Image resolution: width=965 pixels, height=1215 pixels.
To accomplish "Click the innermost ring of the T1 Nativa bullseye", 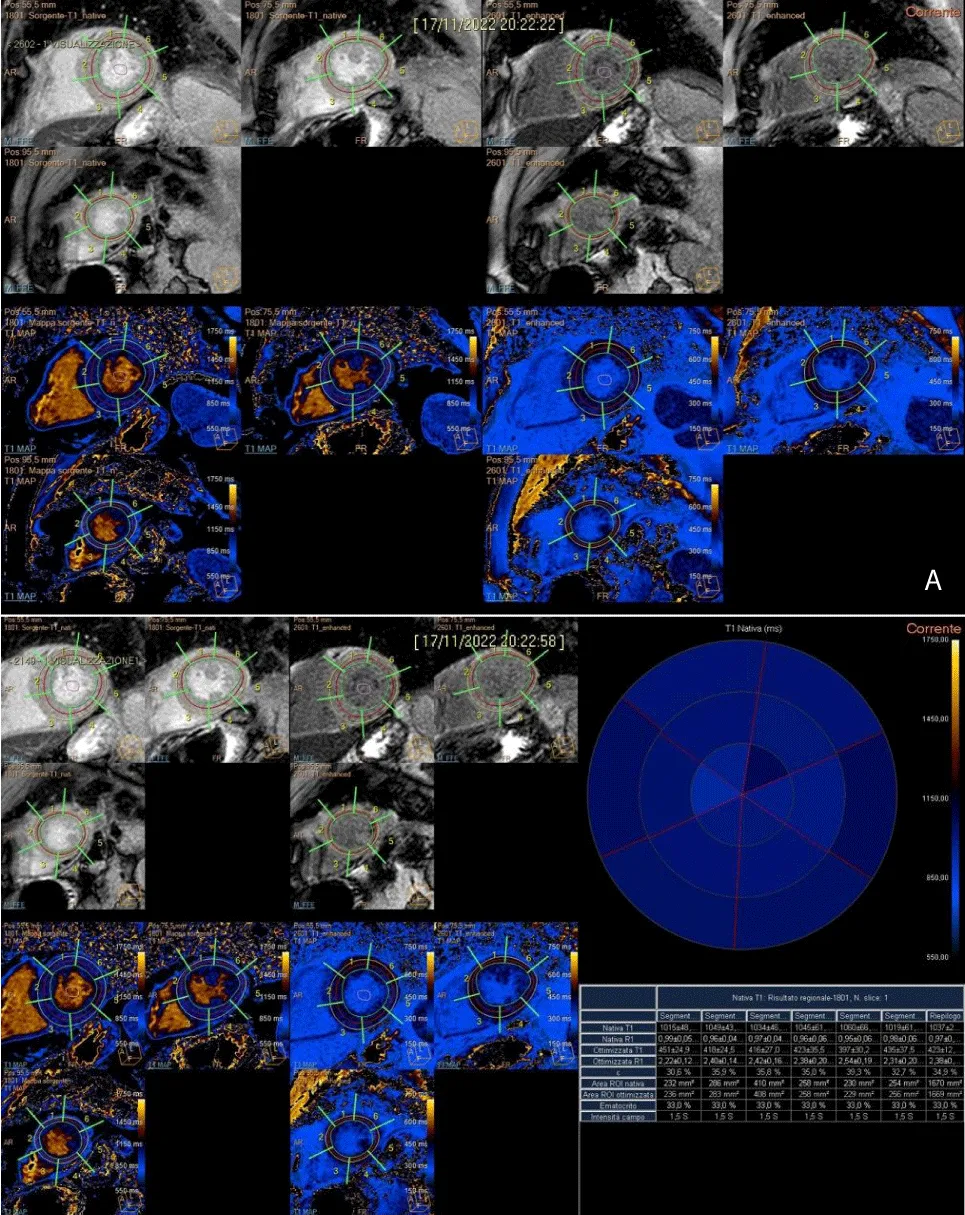I will [x=742, y=796].
